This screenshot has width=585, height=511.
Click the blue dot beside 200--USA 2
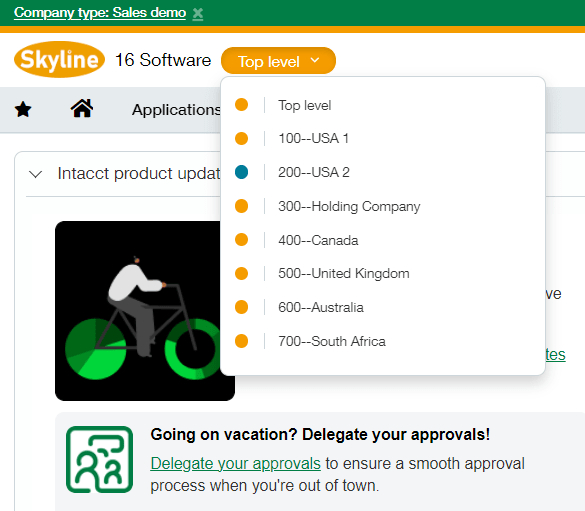click(x=241, y=172)
